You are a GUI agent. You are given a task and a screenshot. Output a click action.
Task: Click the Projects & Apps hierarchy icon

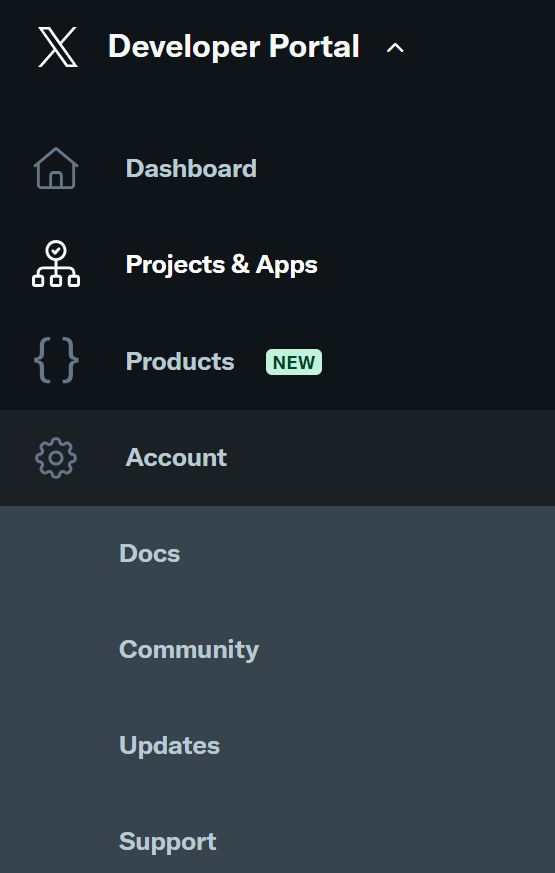click(56, 264)
